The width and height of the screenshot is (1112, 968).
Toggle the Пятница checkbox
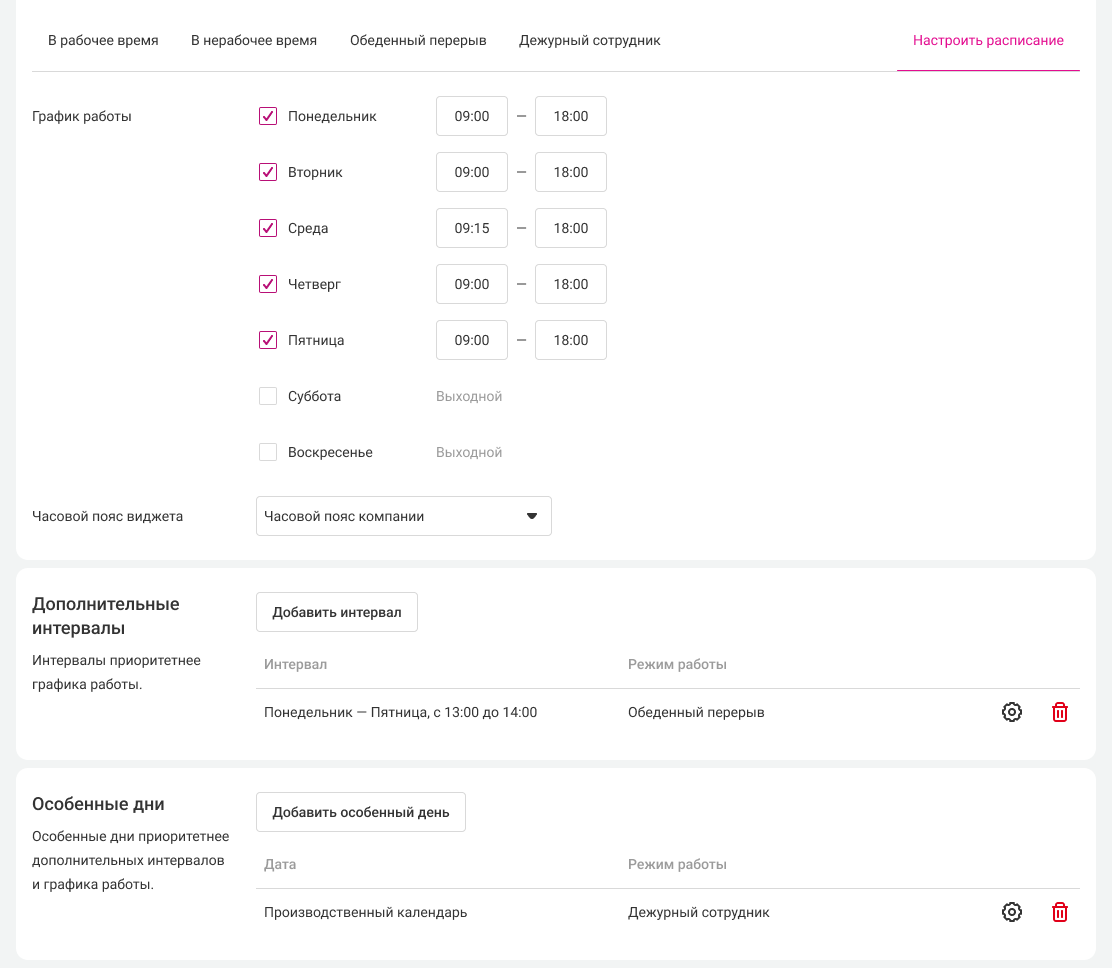pyautogui.click(x=268, y=340)
